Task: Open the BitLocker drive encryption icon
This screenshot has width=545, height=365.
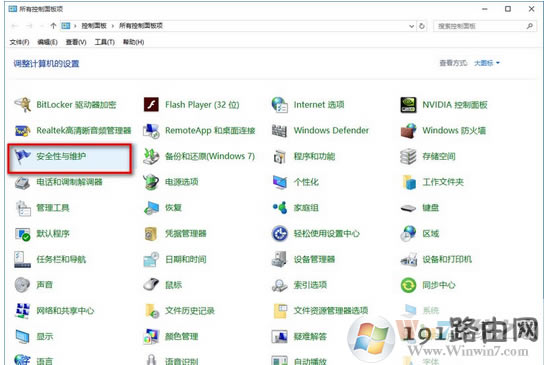Action: [x=23, y=105]
